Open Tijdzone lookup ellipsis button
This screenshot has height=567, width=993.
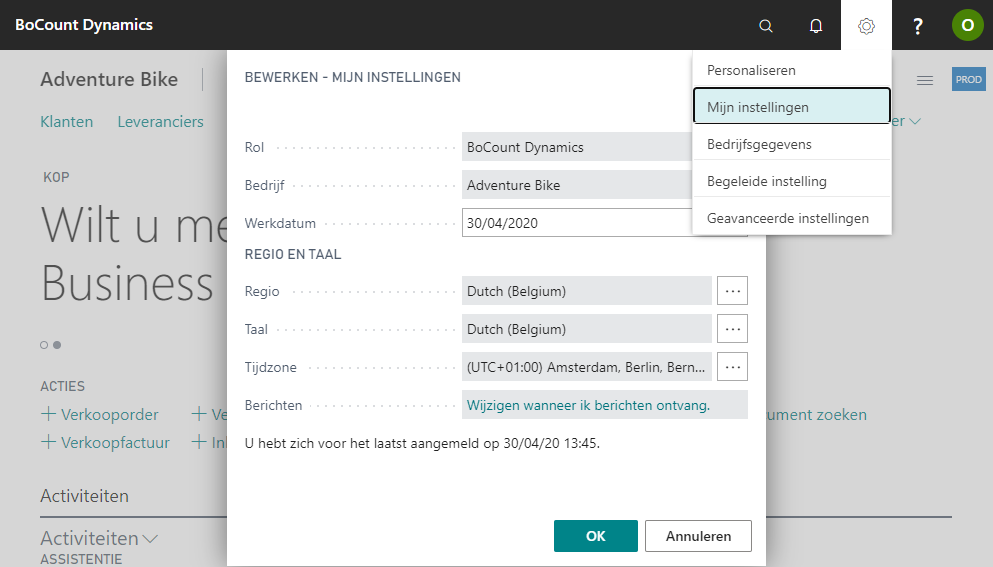pos(732,367)
